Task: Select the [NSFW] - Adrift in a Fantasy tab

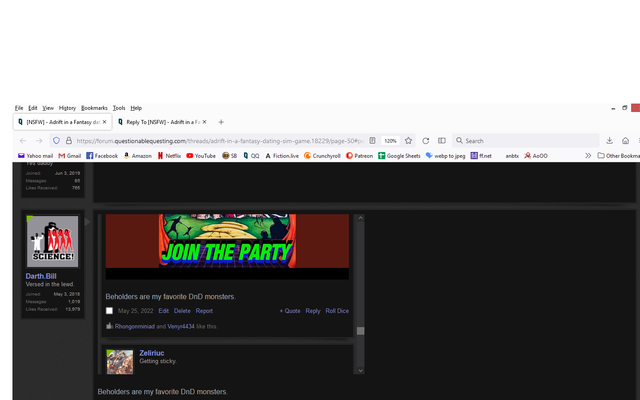Action: tap(62, 122)
